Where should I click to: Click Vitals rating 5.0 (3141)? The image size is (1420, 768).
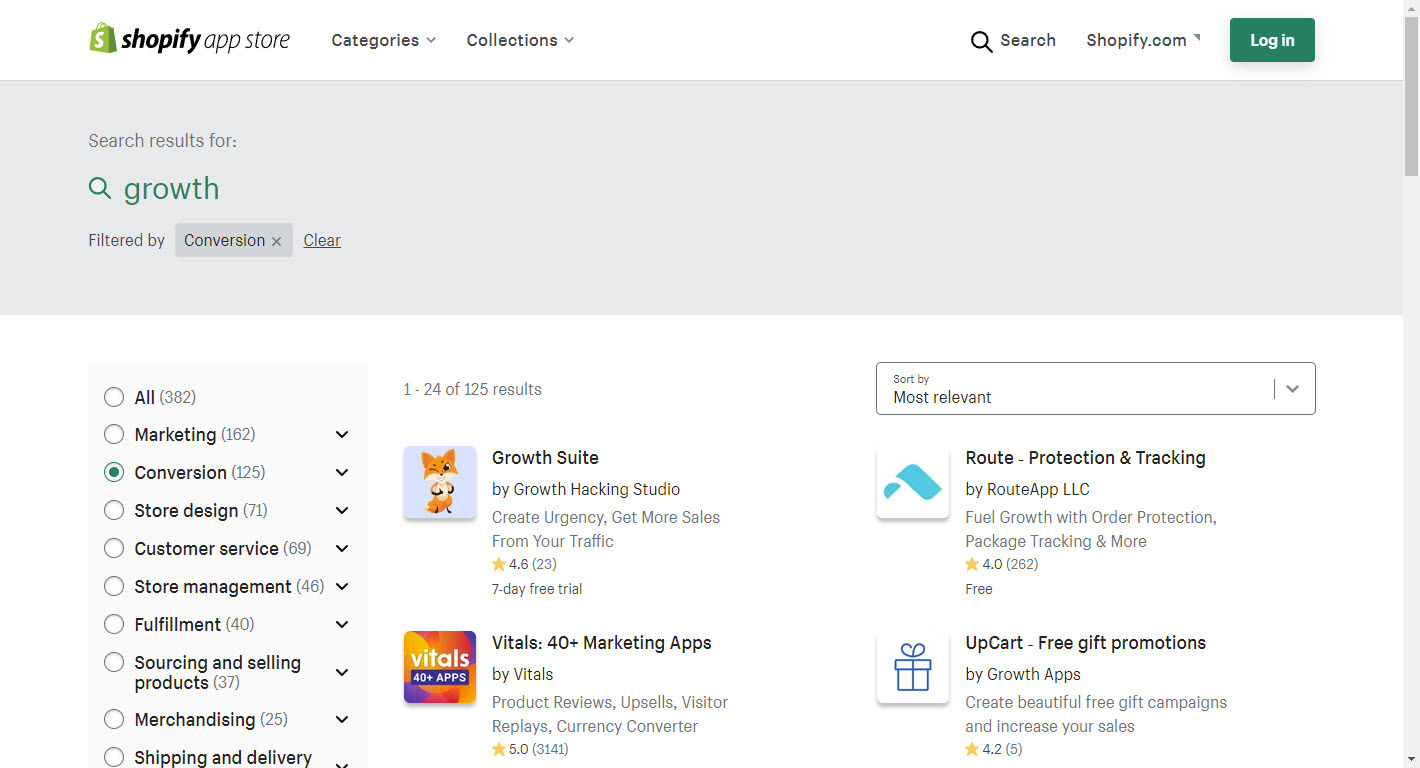pyautogui.click(x=530, y=749)
